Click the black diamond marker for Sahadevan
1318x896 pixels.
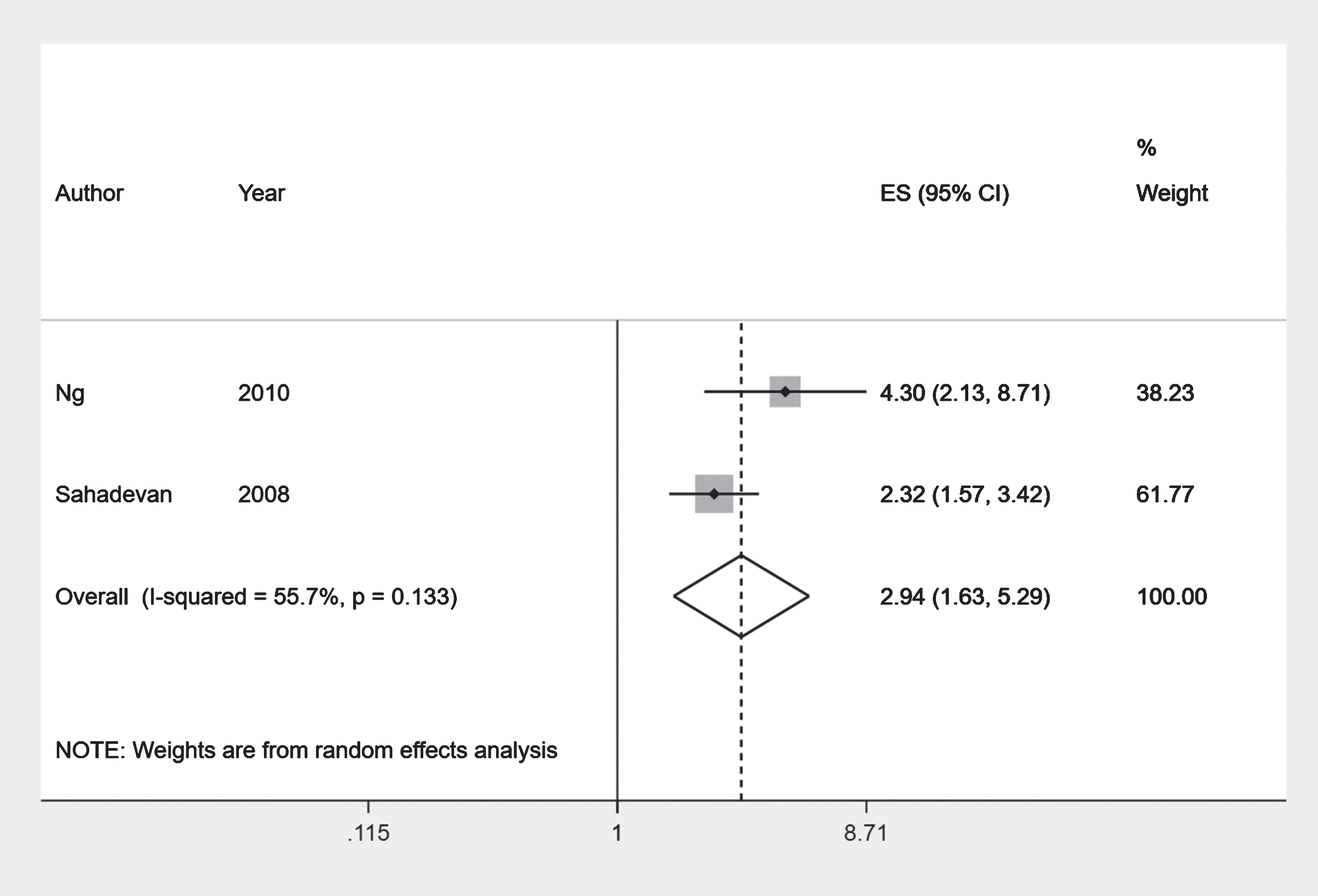click(x=714, y=494)
